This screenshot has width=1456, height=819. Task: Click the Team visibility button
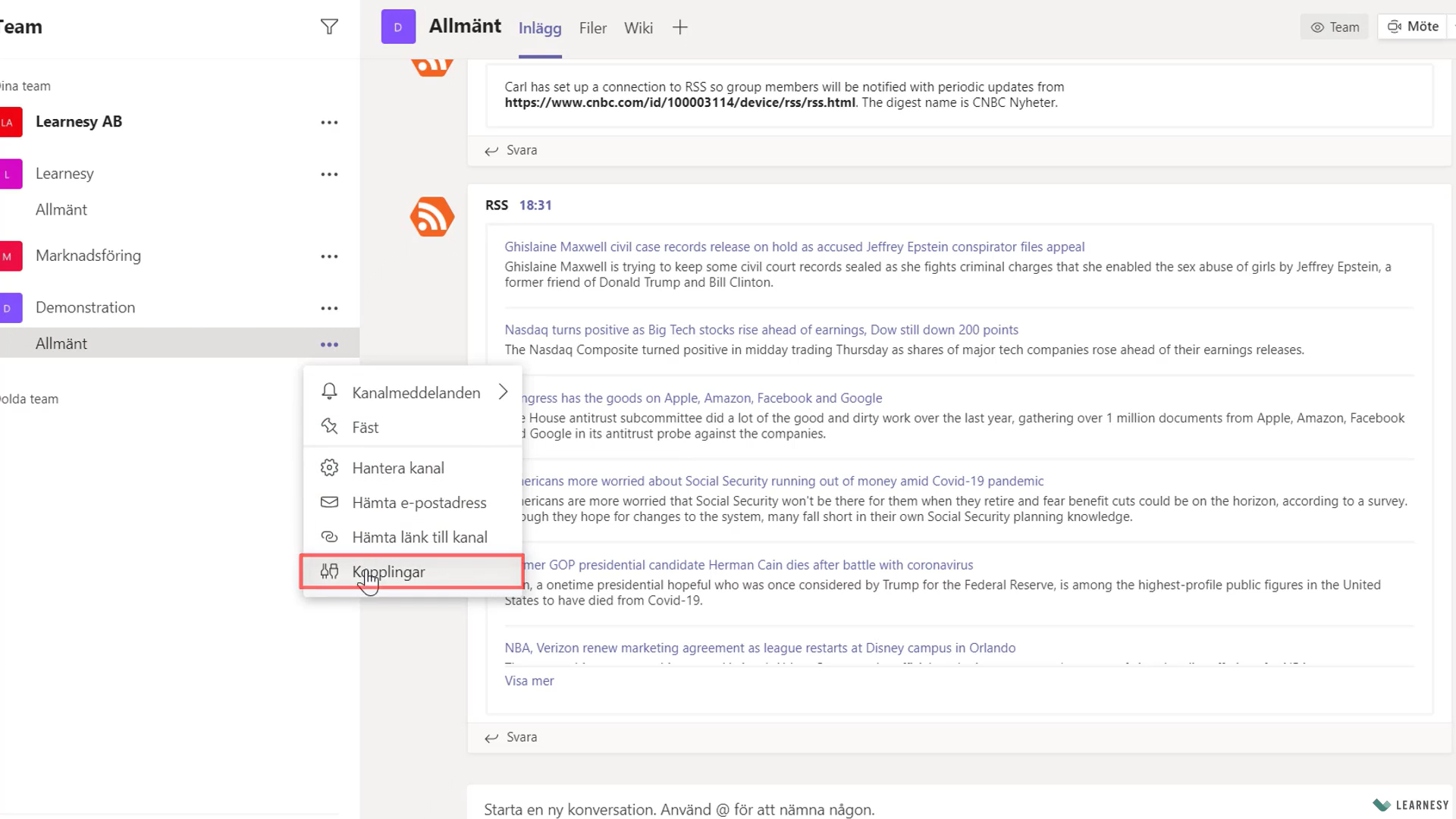[1335, 27]
